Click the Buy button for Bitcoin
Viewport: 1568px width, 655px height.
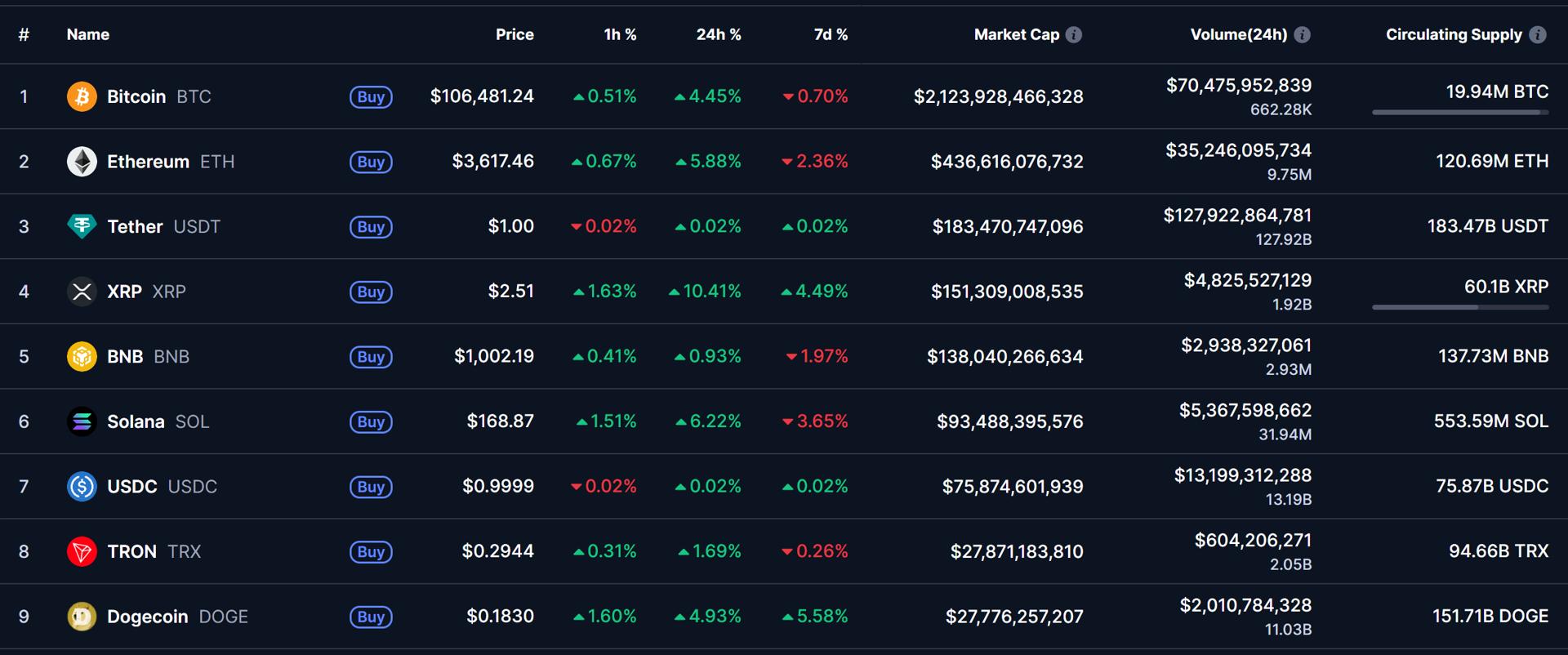(x=372, y=96)
